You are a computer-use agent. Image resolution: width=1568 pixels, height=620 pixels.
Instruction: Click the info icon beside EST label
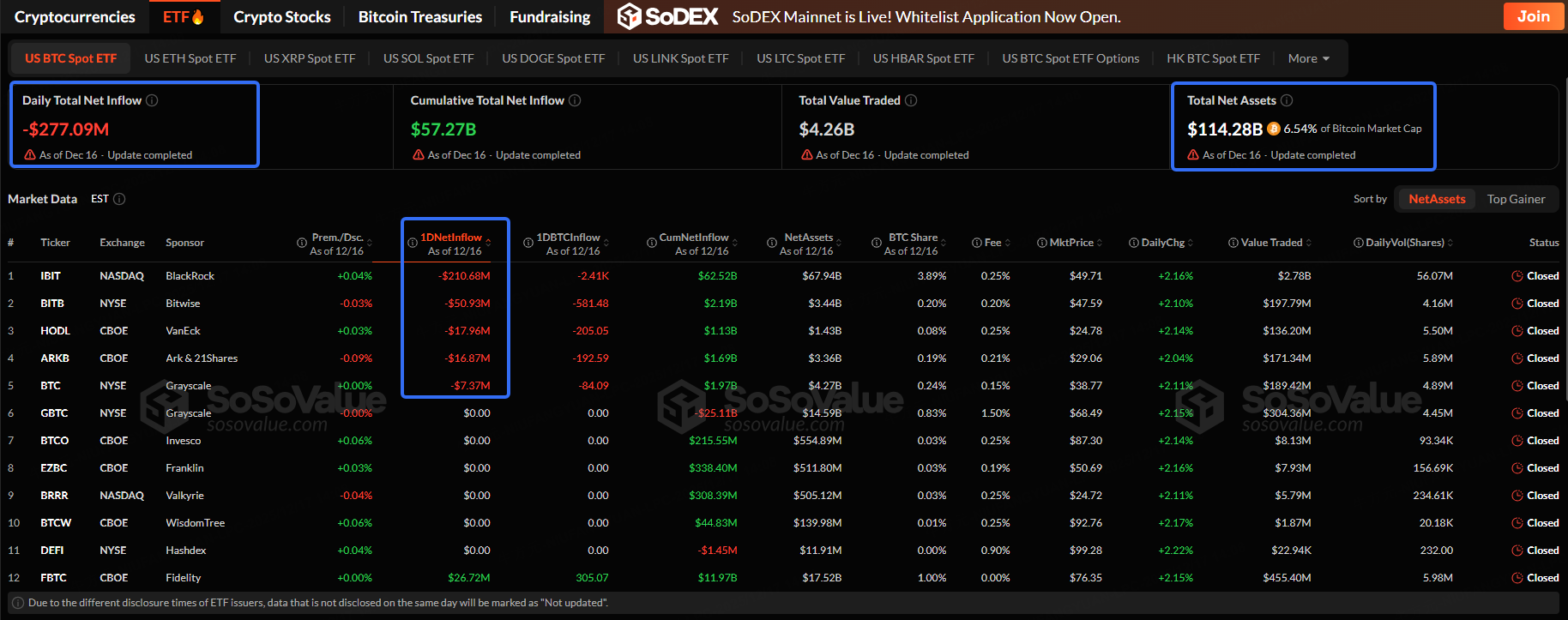coord(119,199)
